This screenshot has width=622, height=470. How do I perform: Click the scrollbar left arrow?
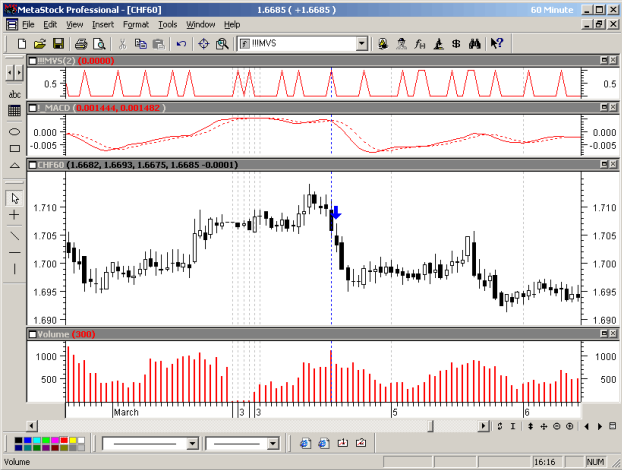click(32, 426)
